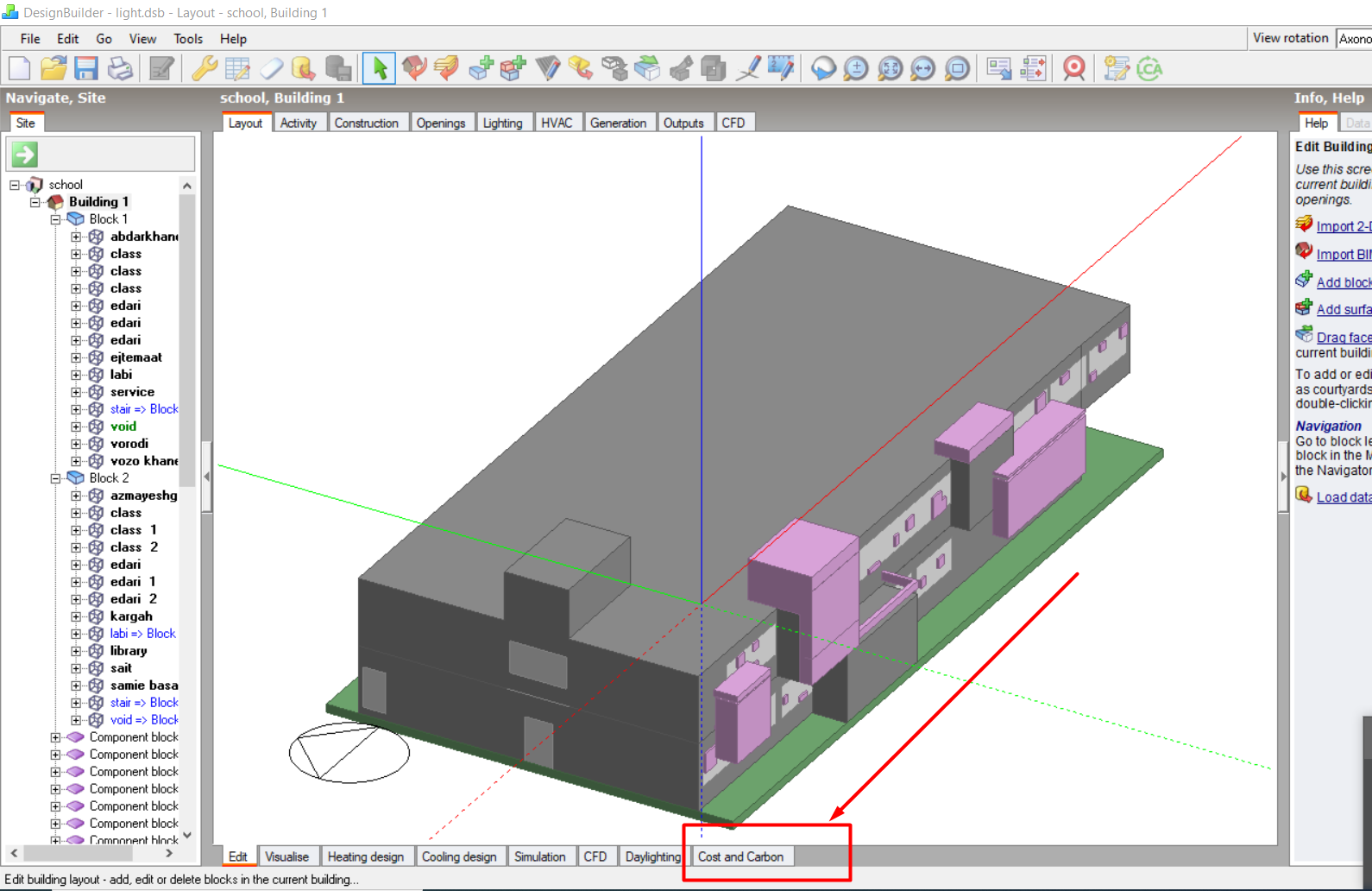This screenshot has height=891, width=1372.
Task: Click the Drag face link
Action: pos(1344,338)
